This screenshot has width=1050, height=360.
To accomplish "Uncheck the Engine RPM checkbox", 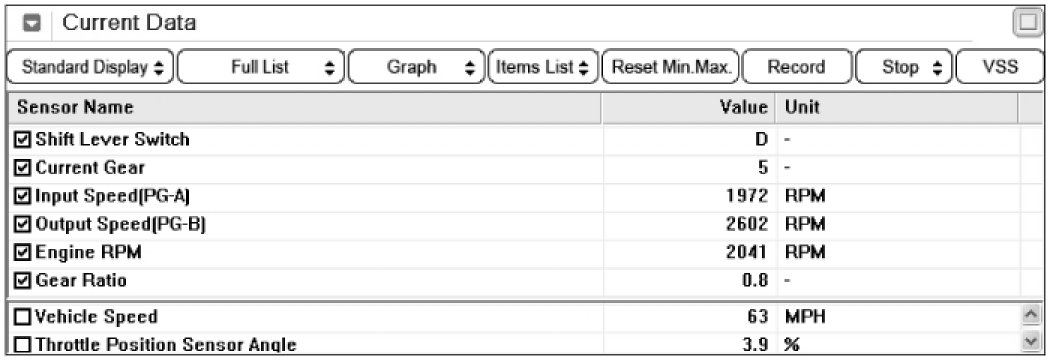I will tap(22, 252).
